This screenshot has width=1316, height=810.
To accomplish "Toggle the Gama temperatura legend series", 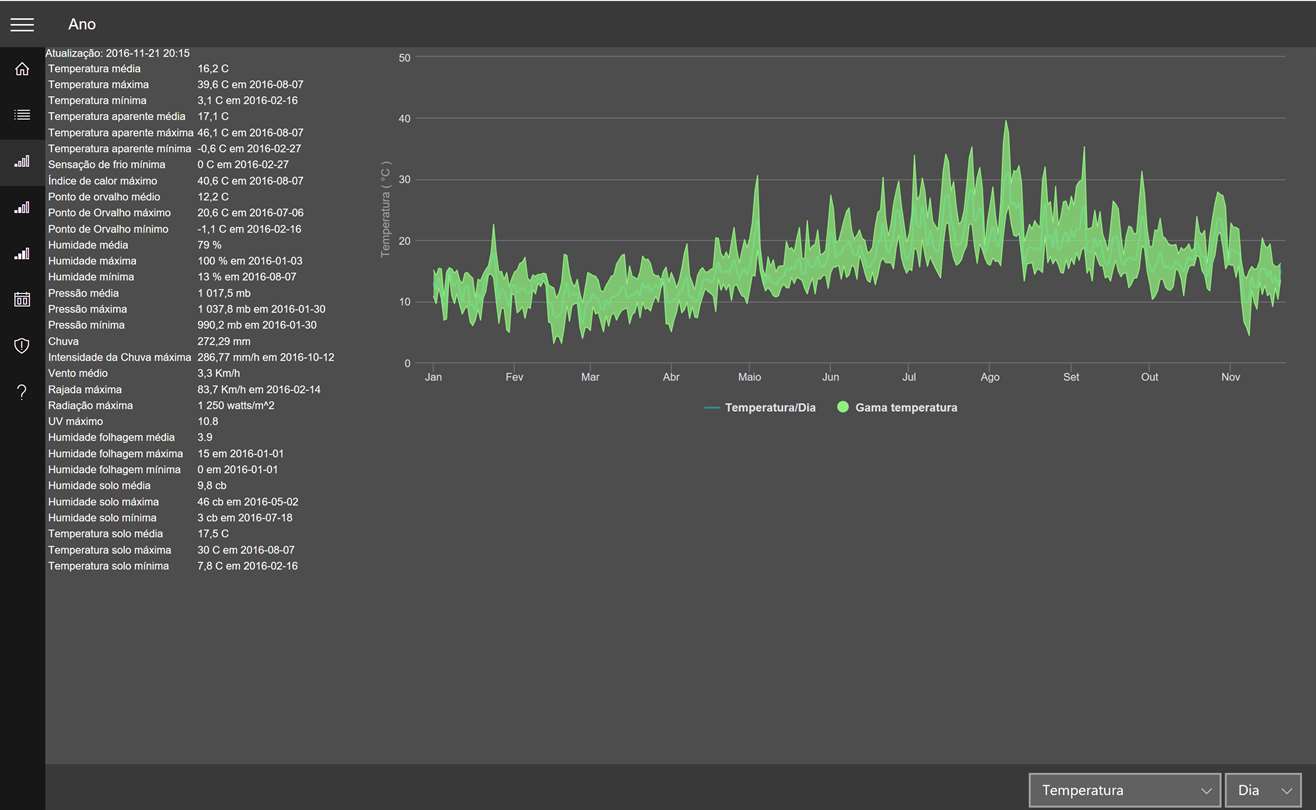I will (x=897, y=408).
